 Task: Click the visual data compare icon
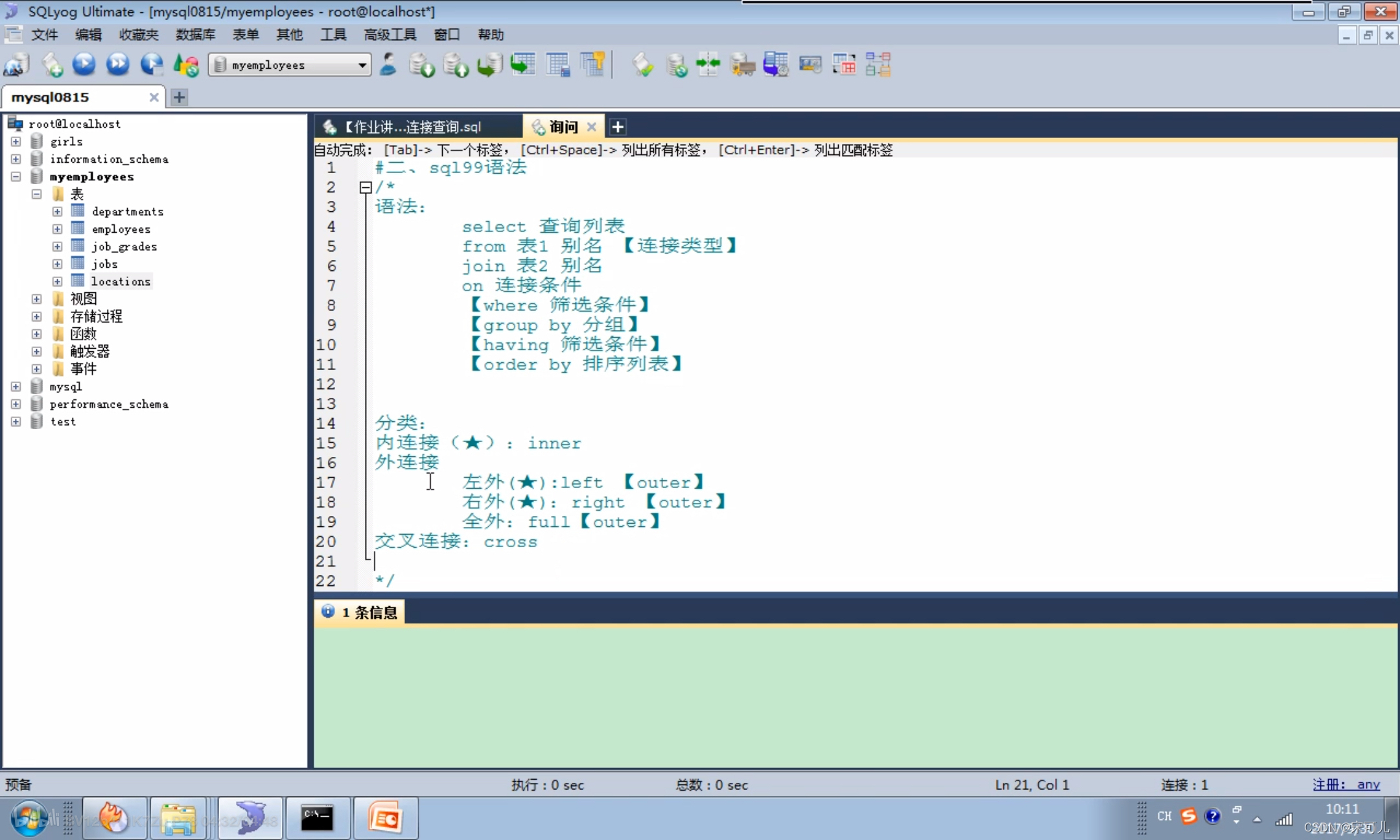point(844,65)
